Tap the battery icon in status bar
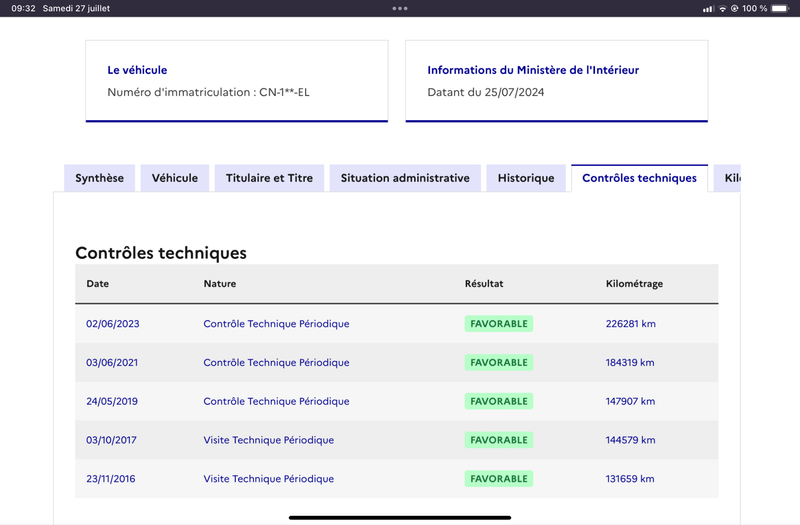 click(x=780, y=8)
